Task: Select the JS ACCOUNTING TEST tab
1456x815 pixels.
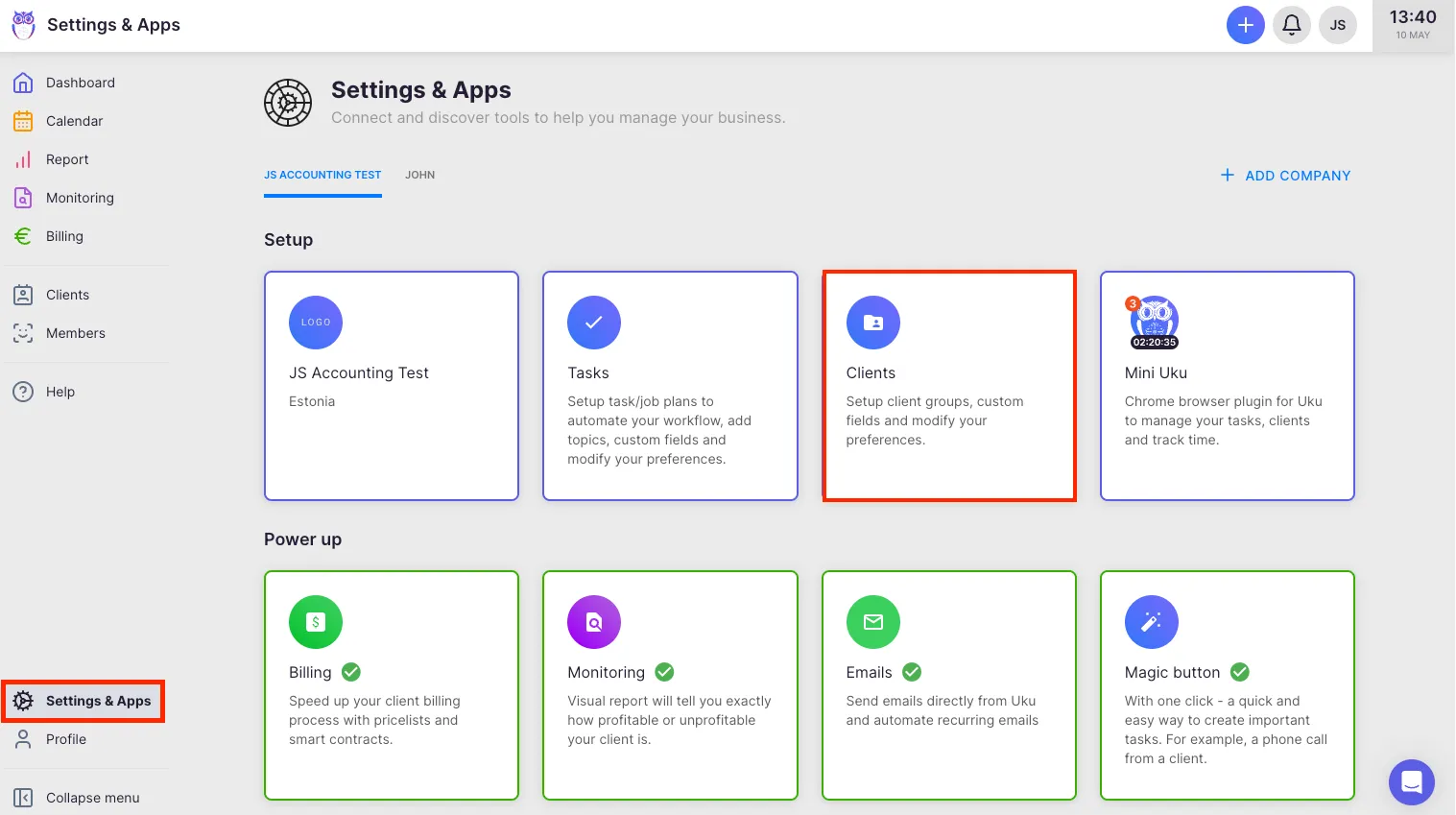Action: click(322, 175)
